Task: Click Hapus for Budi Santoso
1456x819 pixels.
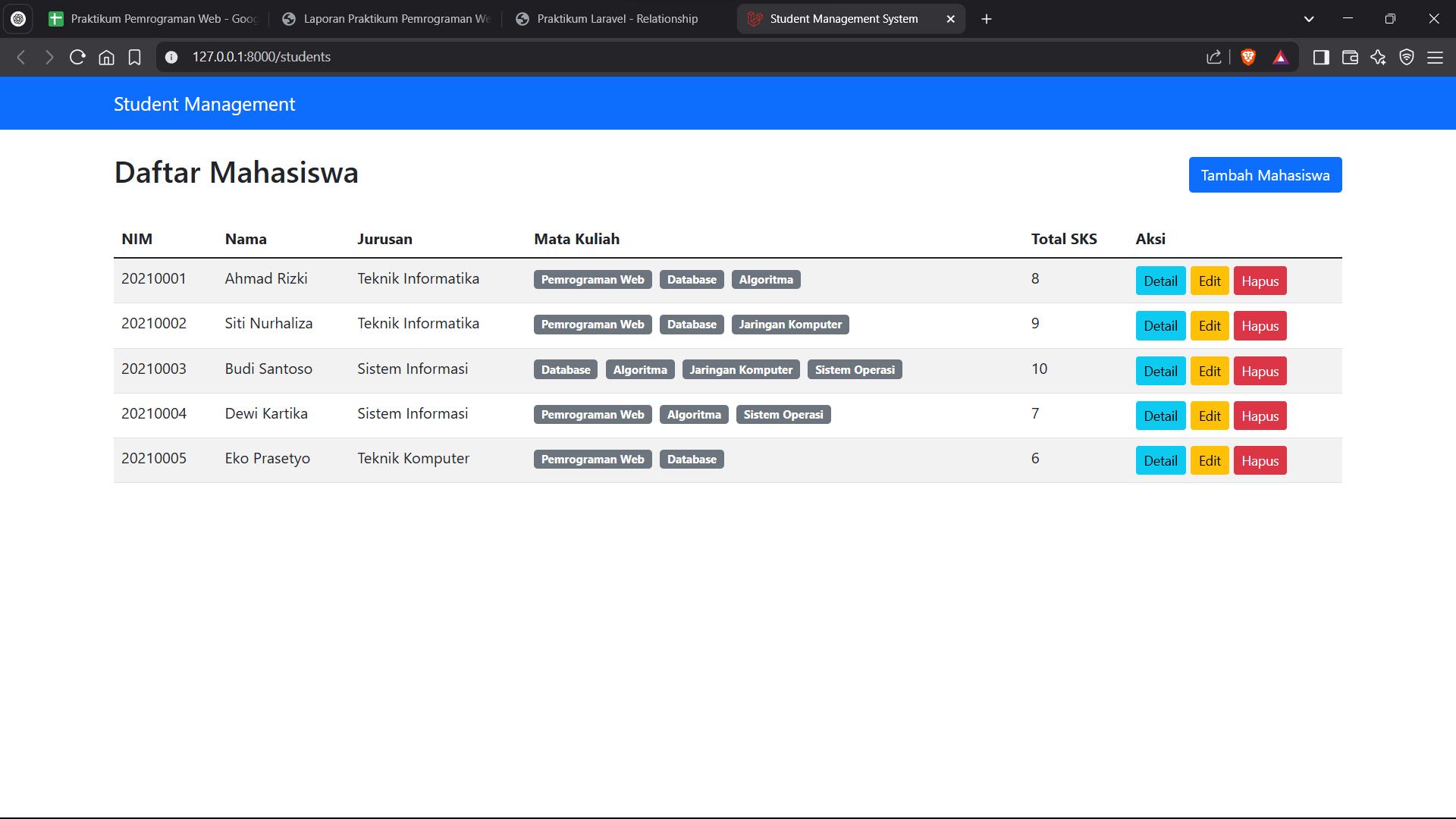Action: 1260,372
